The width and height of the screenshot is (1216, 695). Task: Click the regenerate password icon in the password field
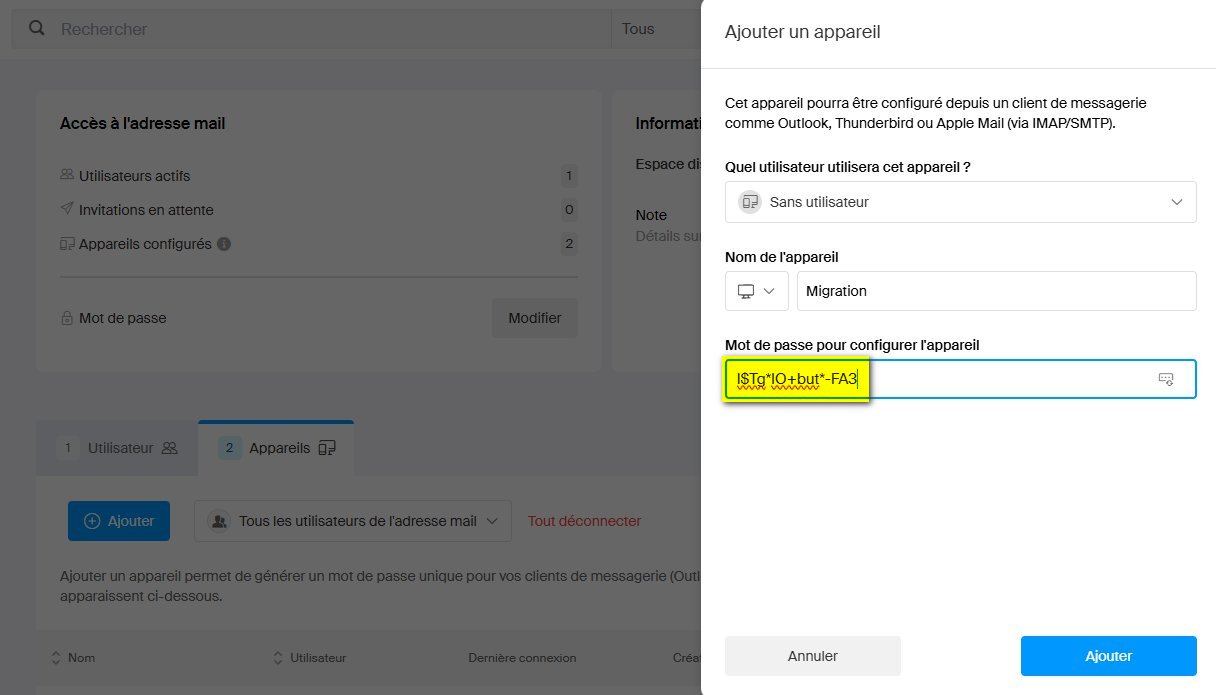(1165, 379)
